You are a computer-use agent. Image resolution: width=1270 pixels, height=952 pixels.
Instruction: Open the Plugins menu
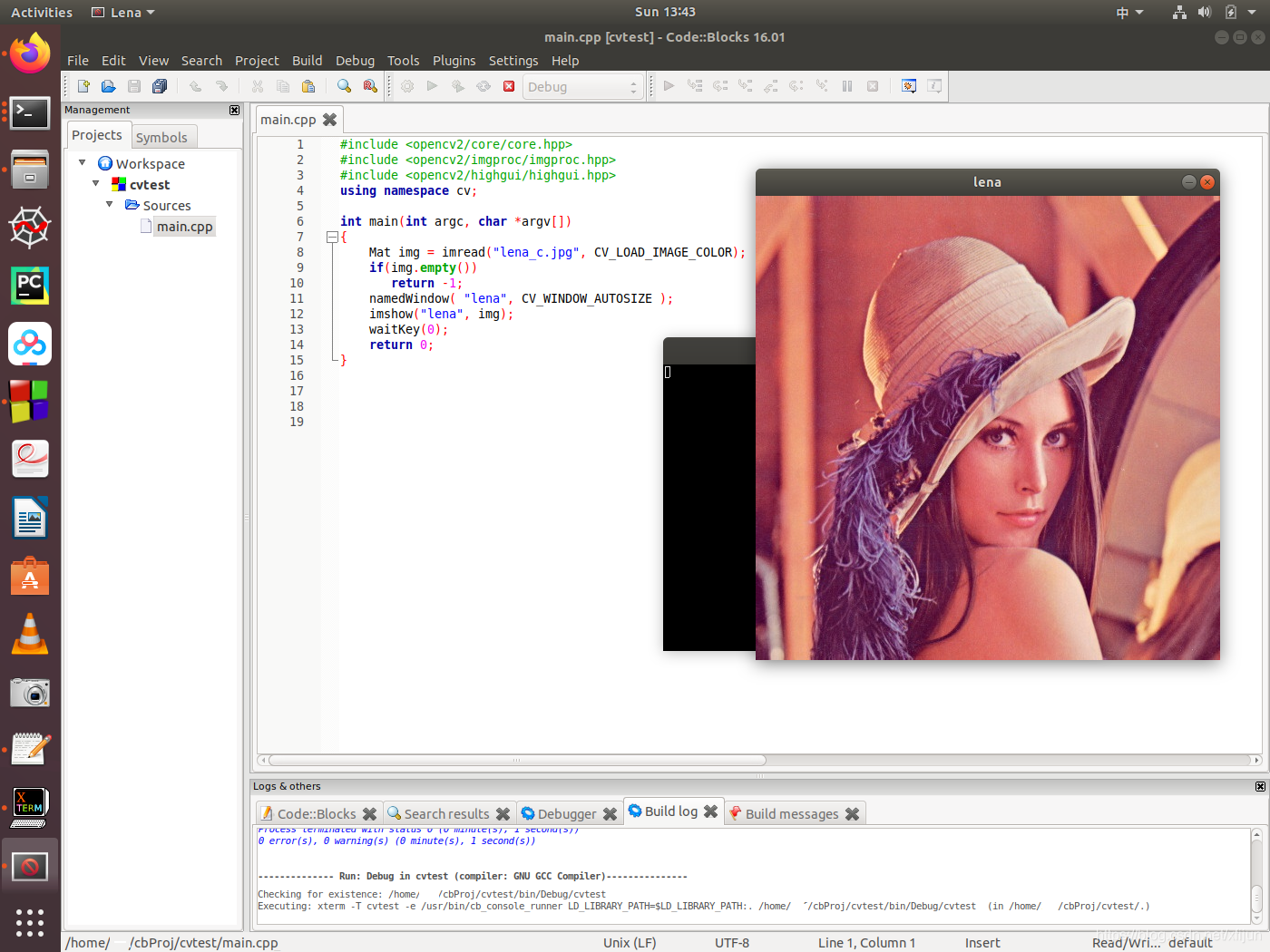pyautogui.click(x=454, y=61)
